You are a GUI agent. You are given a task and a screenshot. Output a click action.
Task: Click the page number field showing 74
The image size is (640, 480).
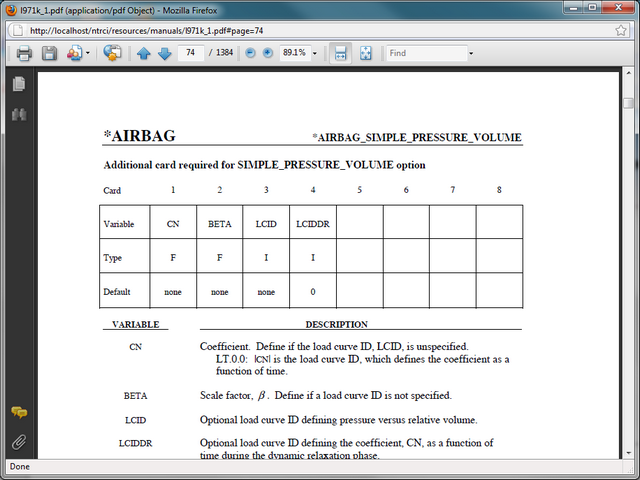190,53
